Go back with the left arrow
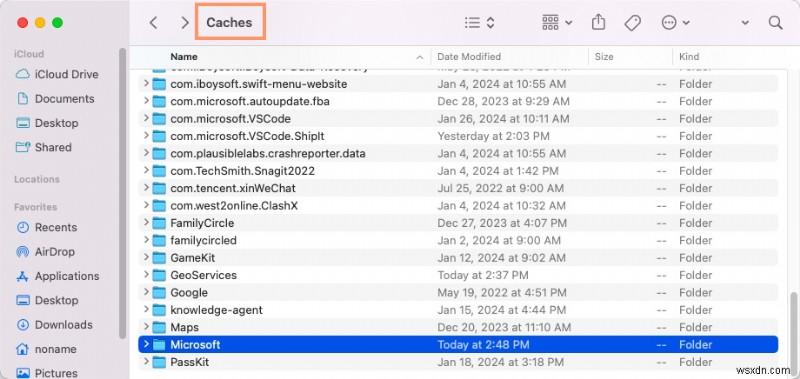The width and height of the screenshot is (800, 379). coord(153,22)
